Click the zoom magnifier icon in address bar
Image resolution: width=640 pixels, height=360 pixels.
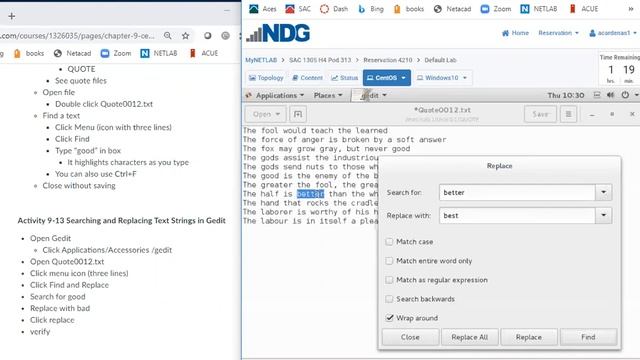click(168, 36)
